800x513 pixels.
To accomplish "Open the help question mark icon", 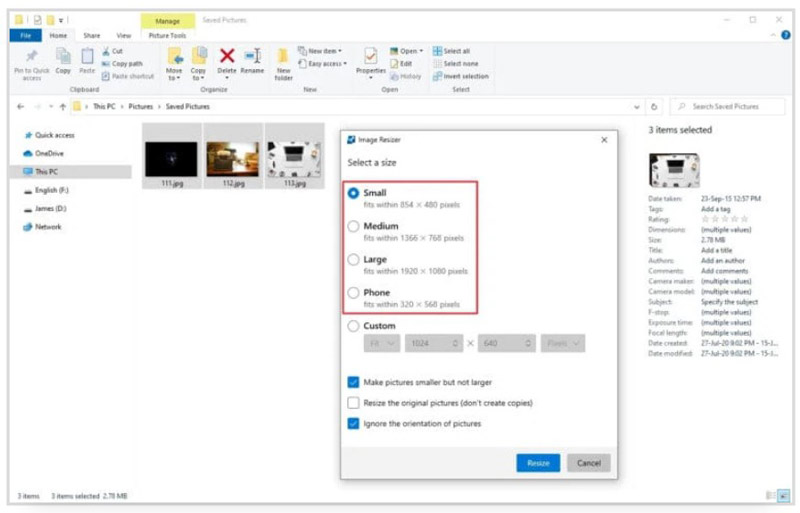I will tap(786, 35).
